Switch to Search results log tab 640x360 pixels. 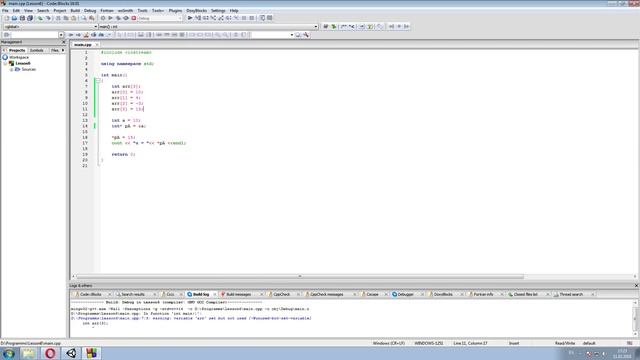[x=133, y=294]
